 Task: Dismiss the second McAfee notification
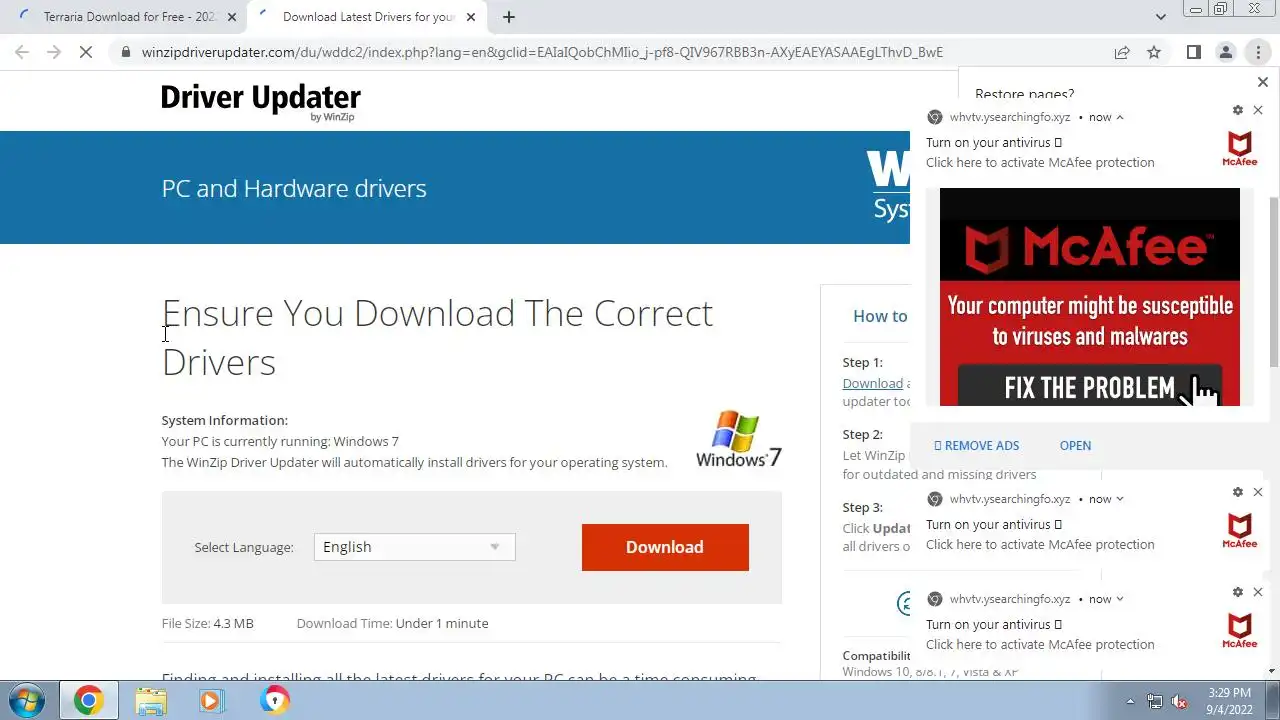click(x=1258, y=492)
